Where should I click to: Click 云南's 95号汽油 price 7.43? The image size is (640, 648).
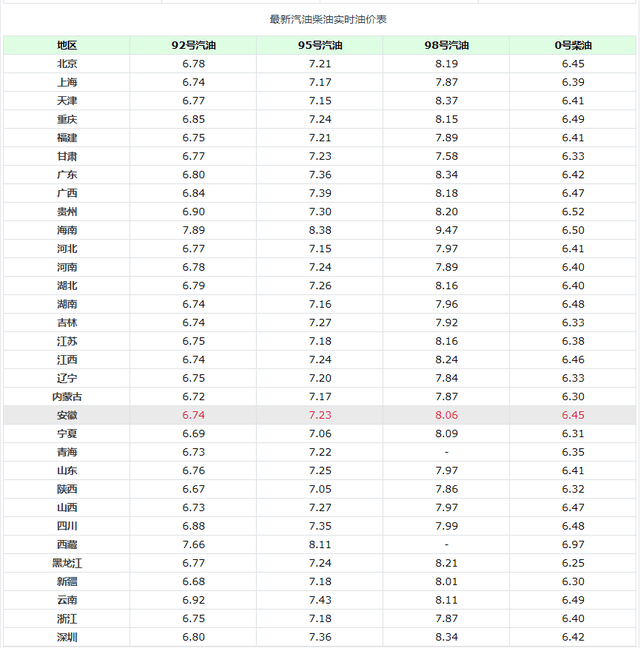point(320,600)
